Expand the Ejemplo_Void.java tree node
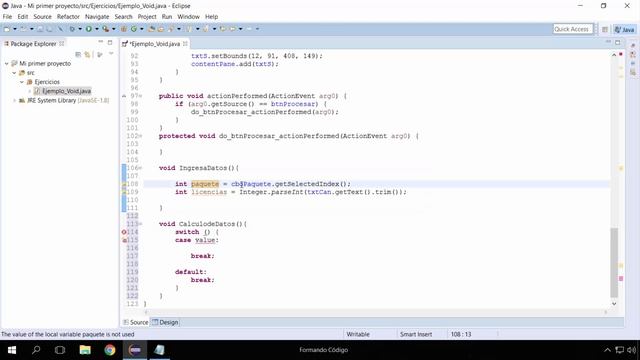 [x=29, y=91]
